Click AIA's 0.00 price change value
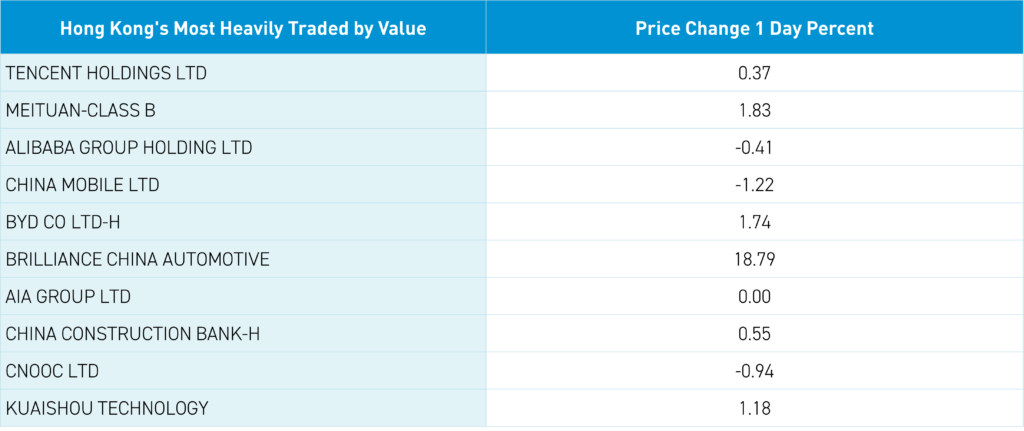This screenshot has height=431, width=1024. point(754,296)
